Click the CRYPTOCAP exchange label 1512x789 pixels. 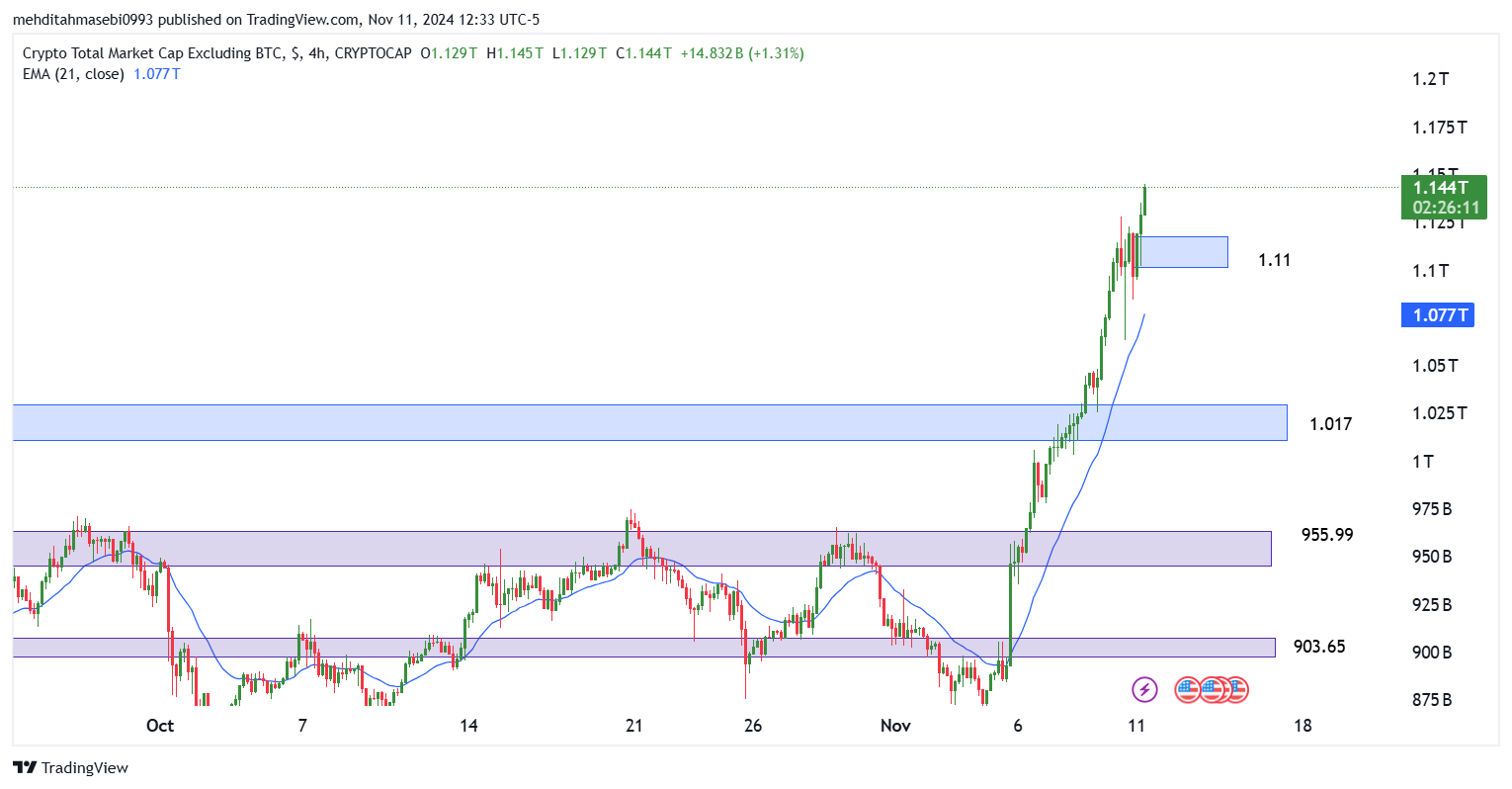pyautogui.click(x=373, y=53)
